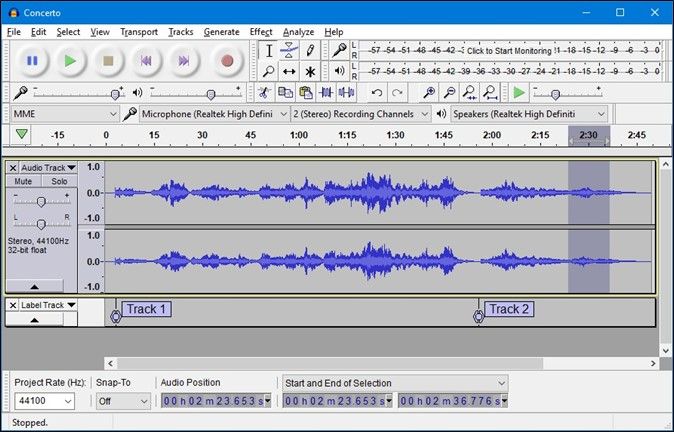
Task: Open the Generate menu
Action: pos(221,32)
